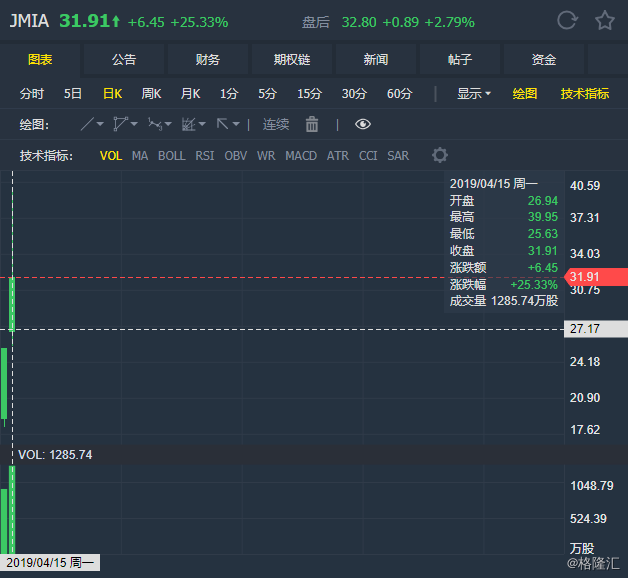Toggle drawing visibility with eye icon
The height and width of the screenshot is (578, 628).
click(362, 124)
